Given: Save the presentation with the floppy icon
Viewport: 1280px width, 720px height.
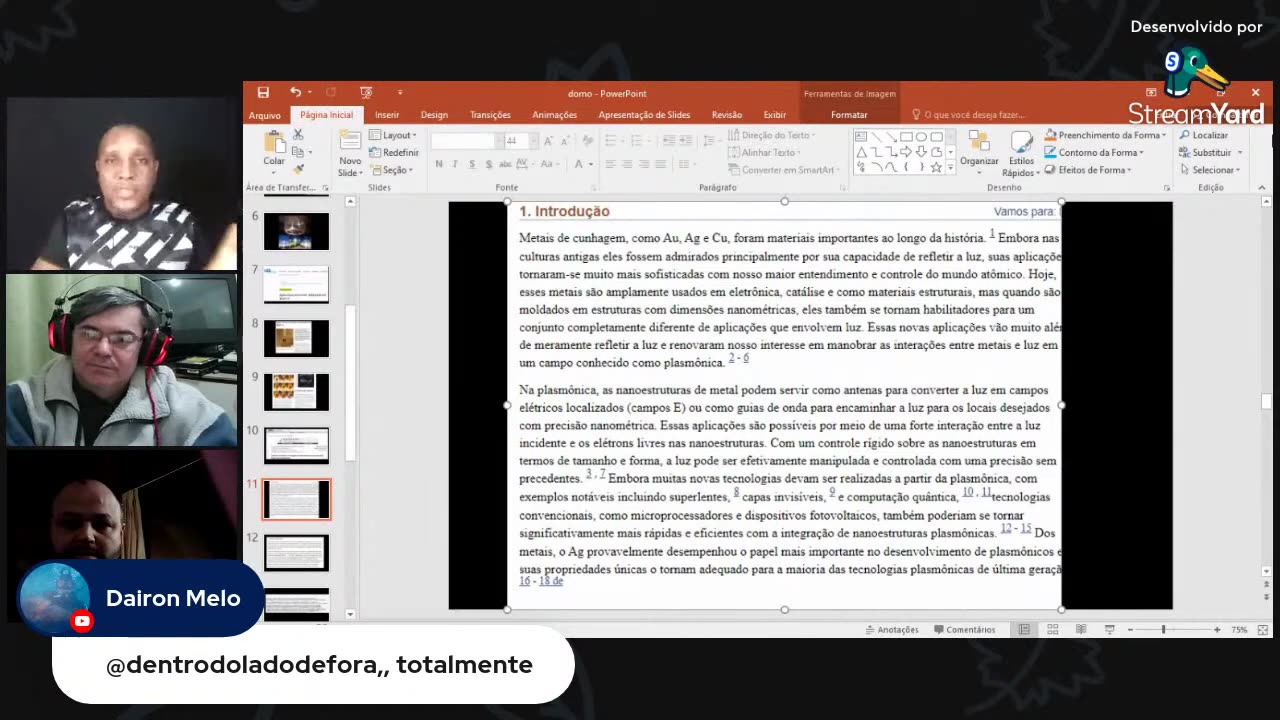Looking at the screenshot, I should (263, 93).
